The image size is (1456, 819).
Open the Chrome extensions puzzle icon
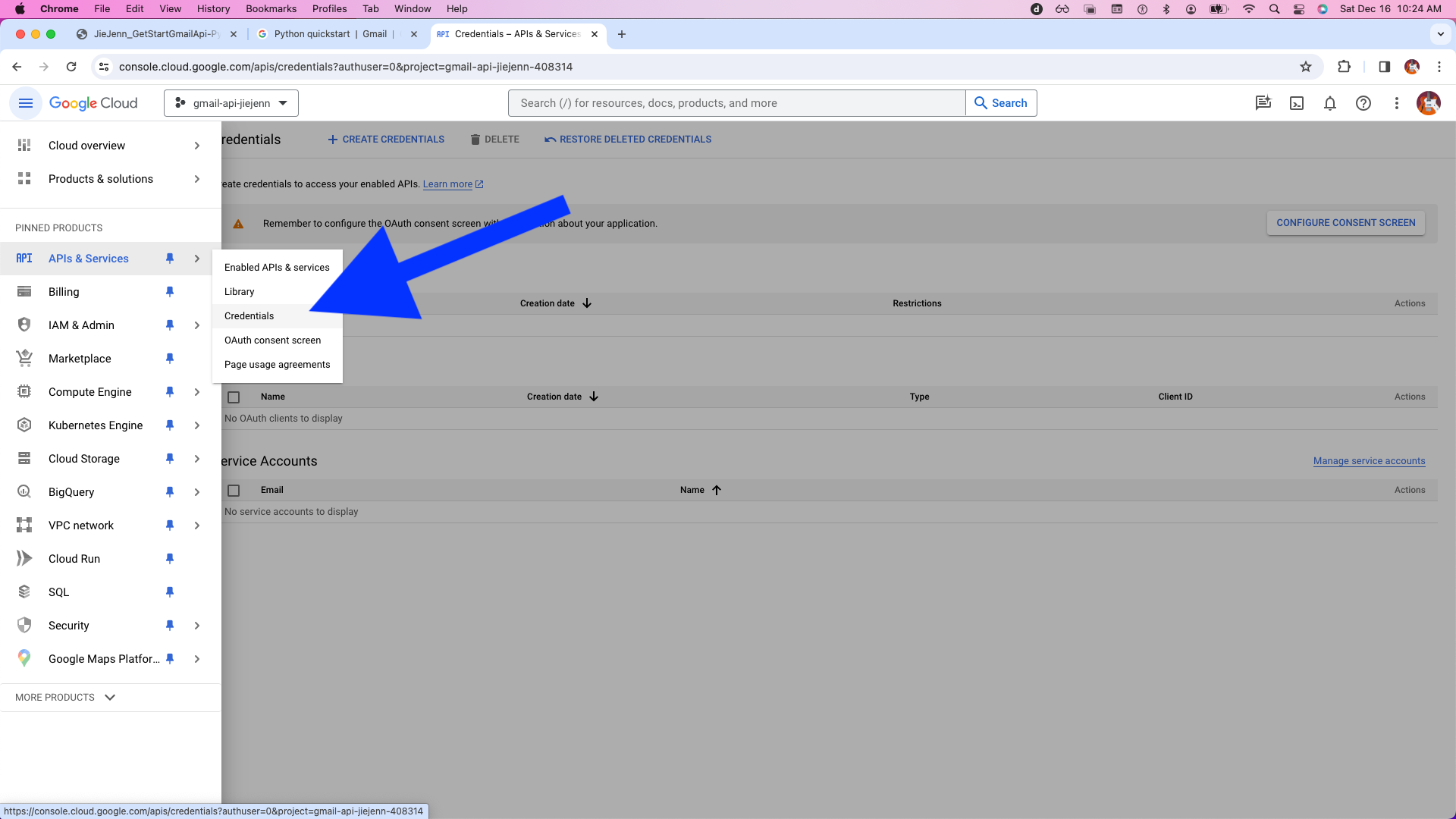point(1344,67)
